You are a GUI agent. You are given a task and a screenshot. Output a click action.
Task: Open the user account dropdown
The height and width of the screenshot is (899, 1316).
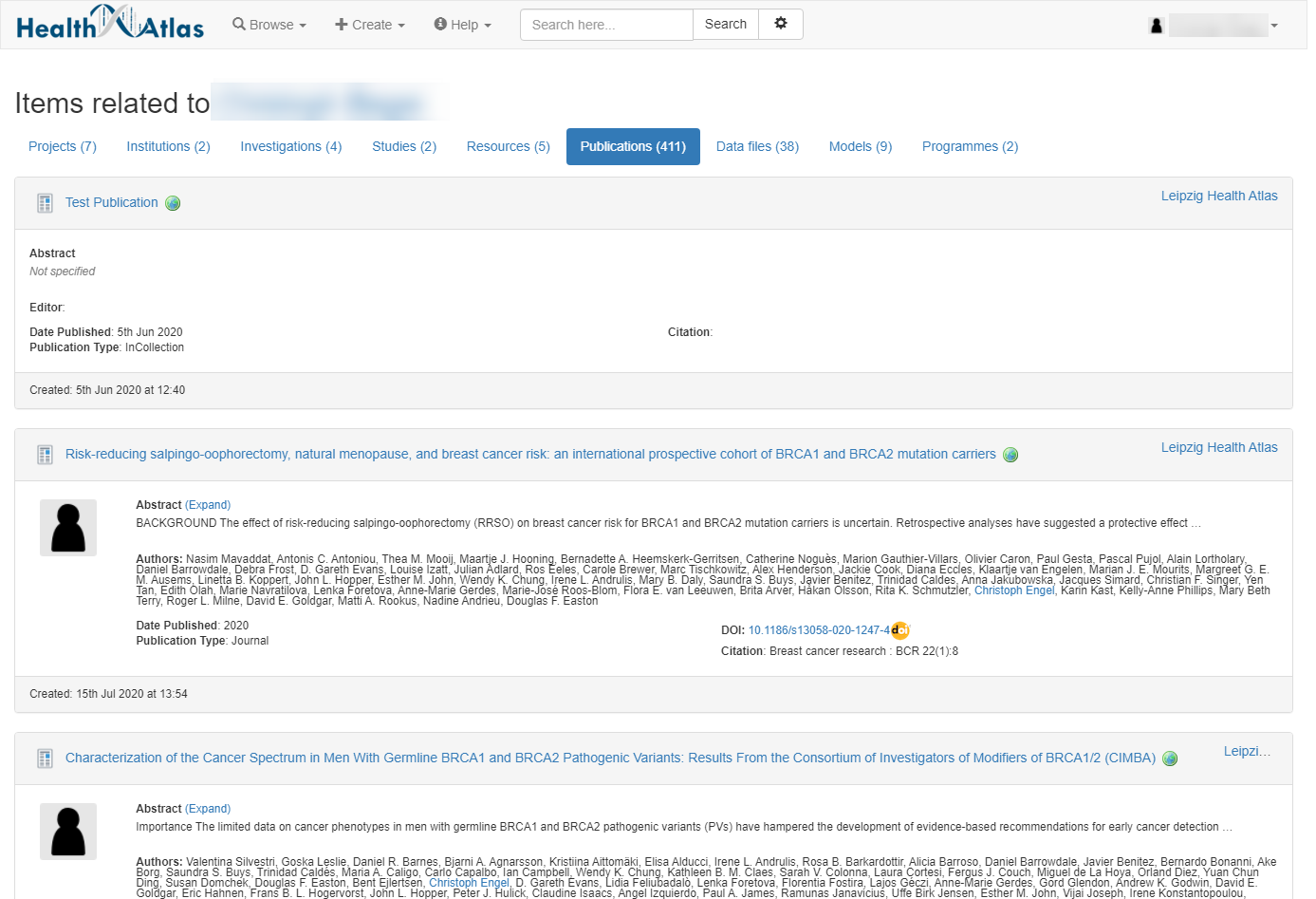point(1214,26)
